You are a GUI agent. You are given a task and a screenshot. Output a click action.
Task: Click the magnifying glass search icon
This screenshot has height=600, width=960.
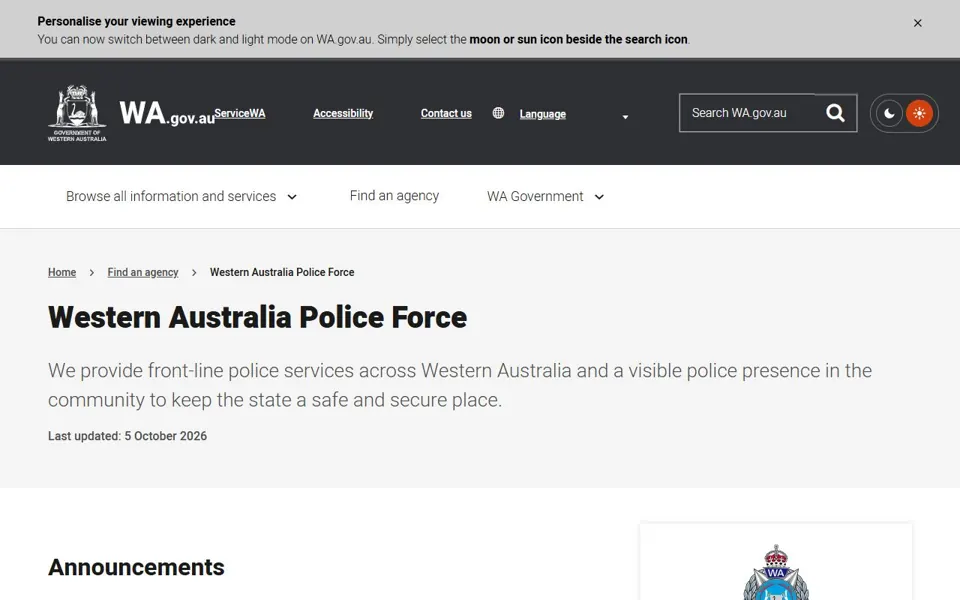coord(835,113)
